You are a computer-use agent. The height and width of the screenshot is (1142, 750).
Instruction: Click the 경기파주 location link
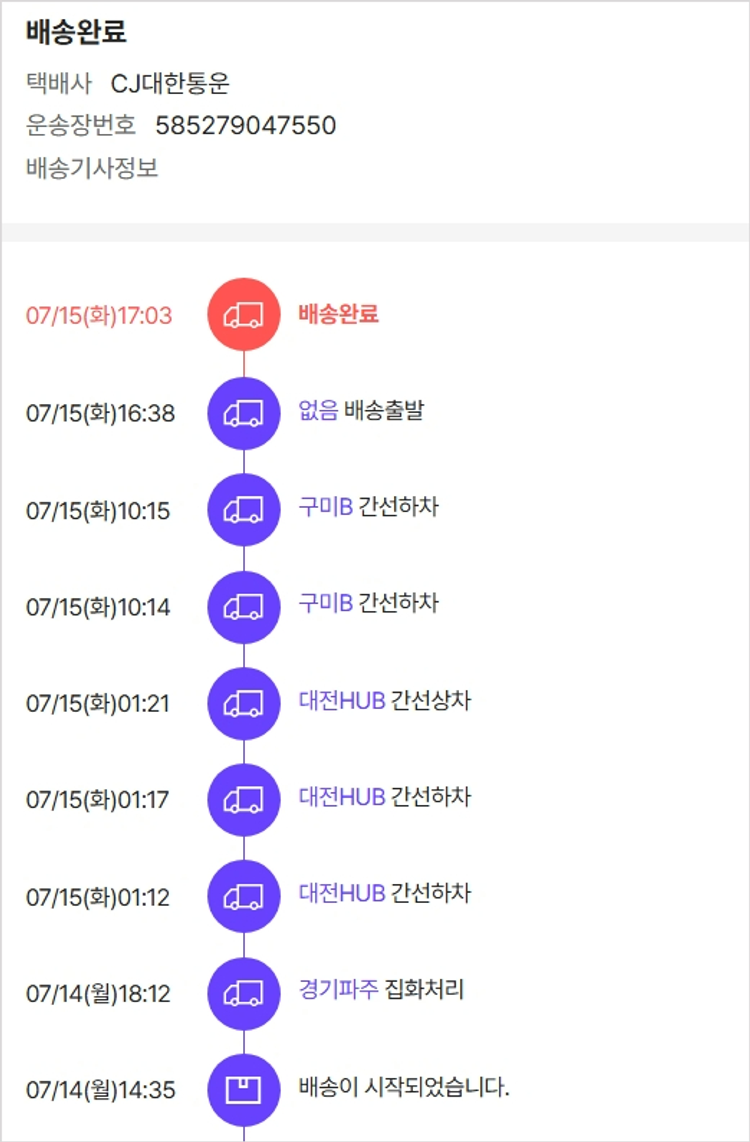coord(339,990)
